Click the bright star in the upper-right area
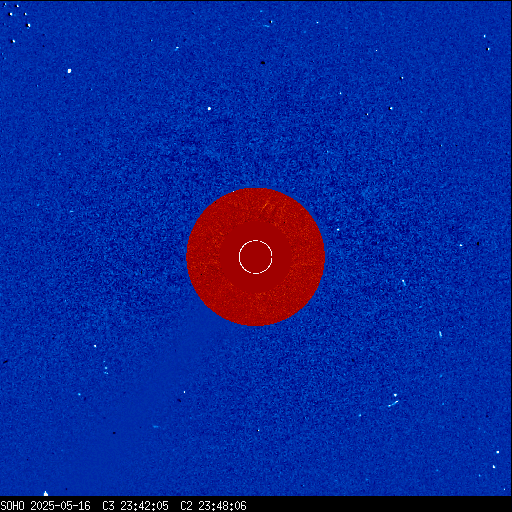This screenshot has width=512, height=512. point(391,108)
